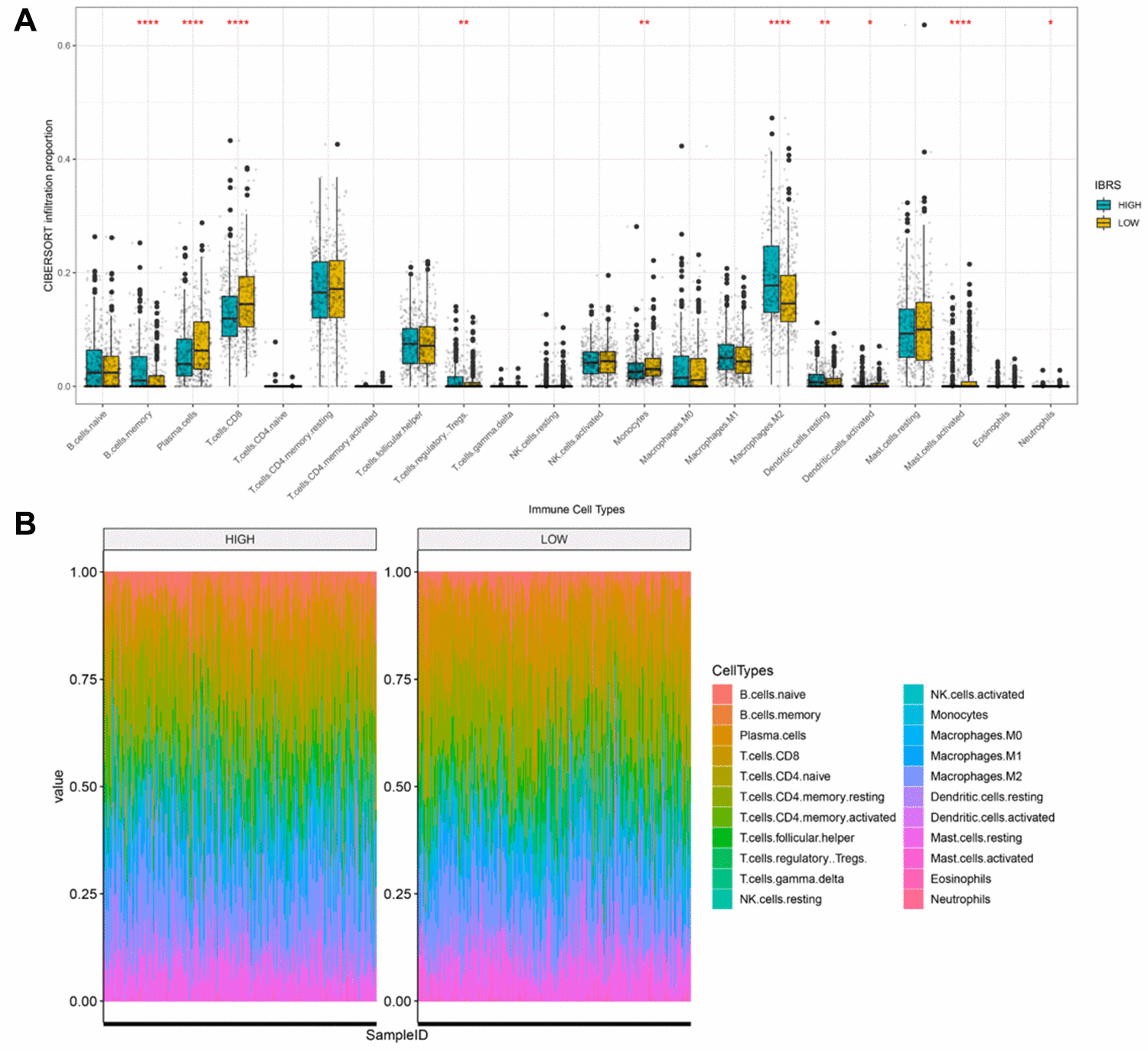
Task: Click the T.cells.gamma.delta legend swatch
Action: pyautogui.click(x=722, y=879)
